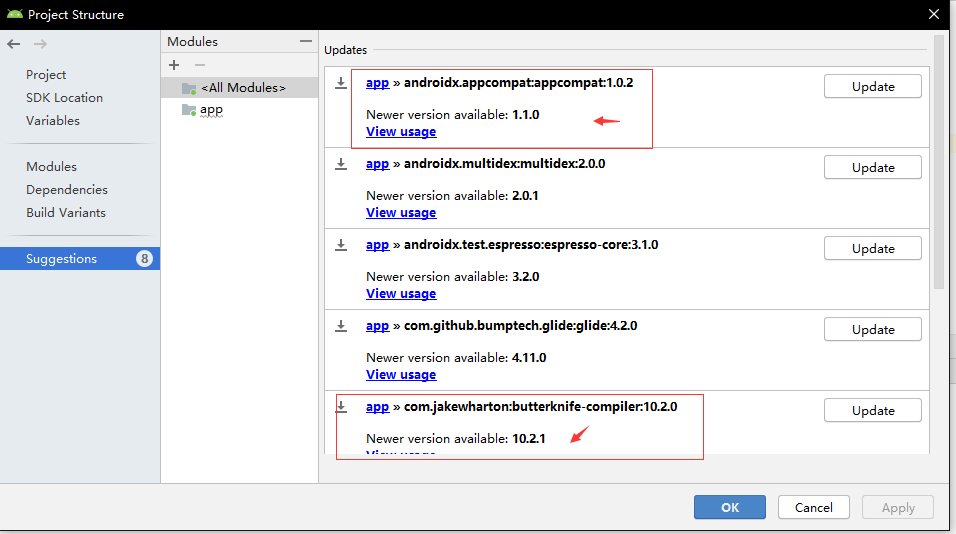The width and height of the screenshot is (956, 534).
Task: Click the forward navigation arrow
Action: pyautogui.click(x=40, y=44)
